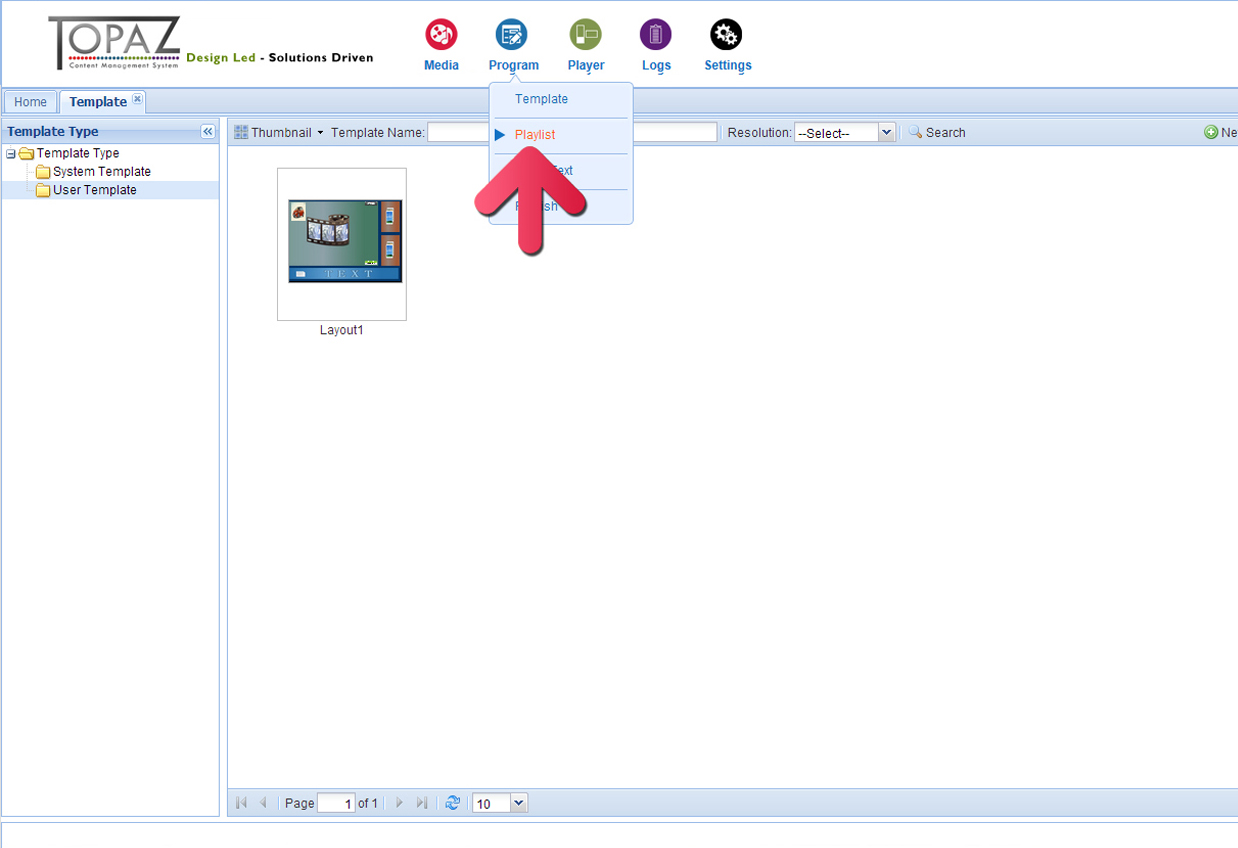Select the System Template folder
This screenshot has height=848, width=1238.
pyautogui.click(x=101, y=172)
